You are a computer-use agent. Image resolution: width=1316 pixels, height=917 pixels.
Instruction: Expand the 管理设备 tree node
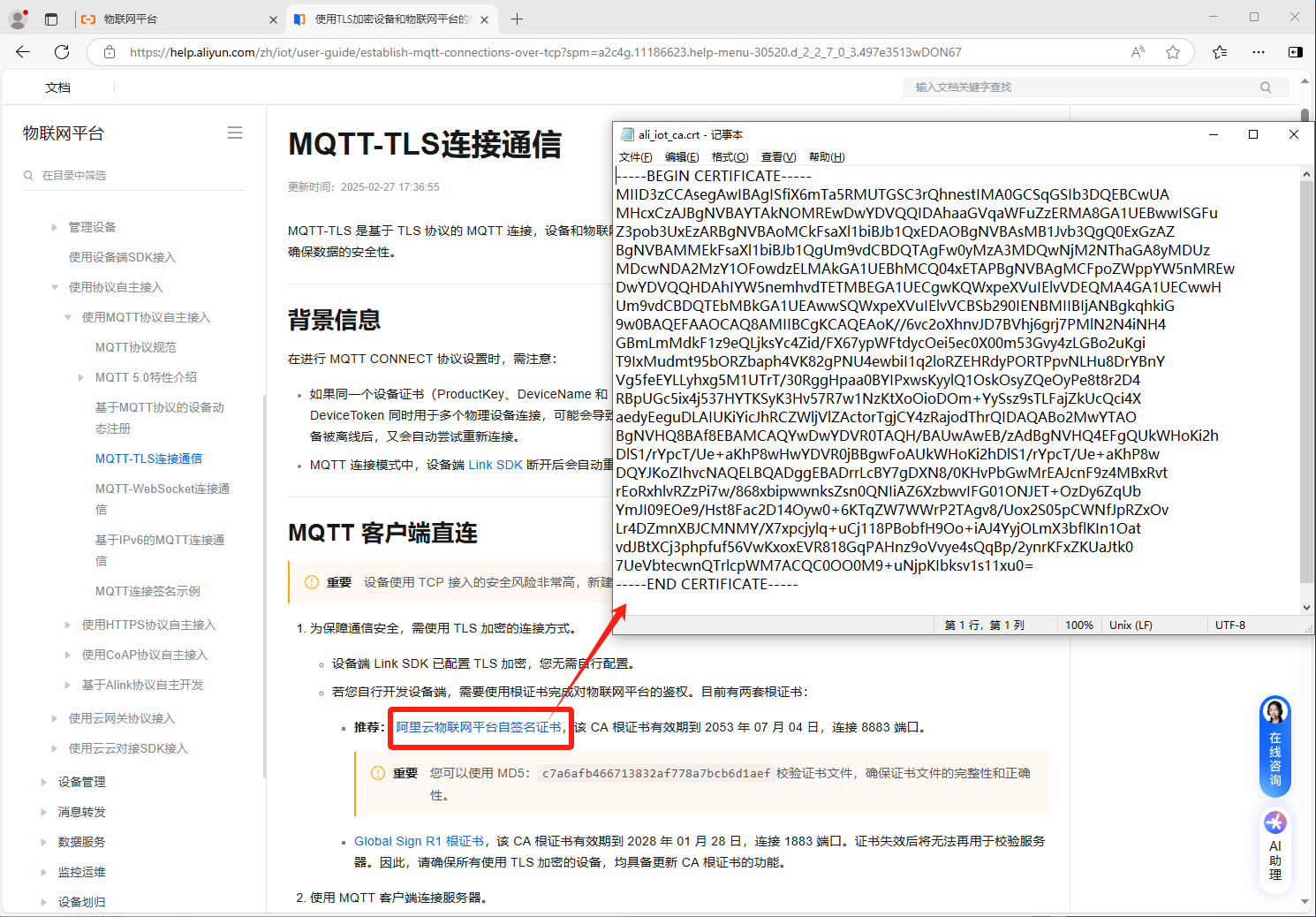coord(55,227)
